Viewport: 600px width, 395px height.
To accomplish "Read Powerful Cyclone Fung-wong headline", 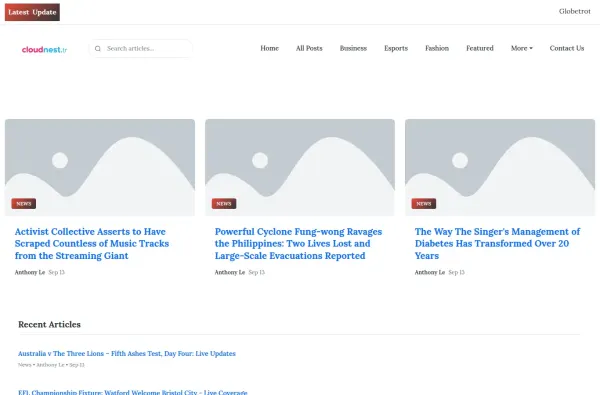I will (298, 243).
